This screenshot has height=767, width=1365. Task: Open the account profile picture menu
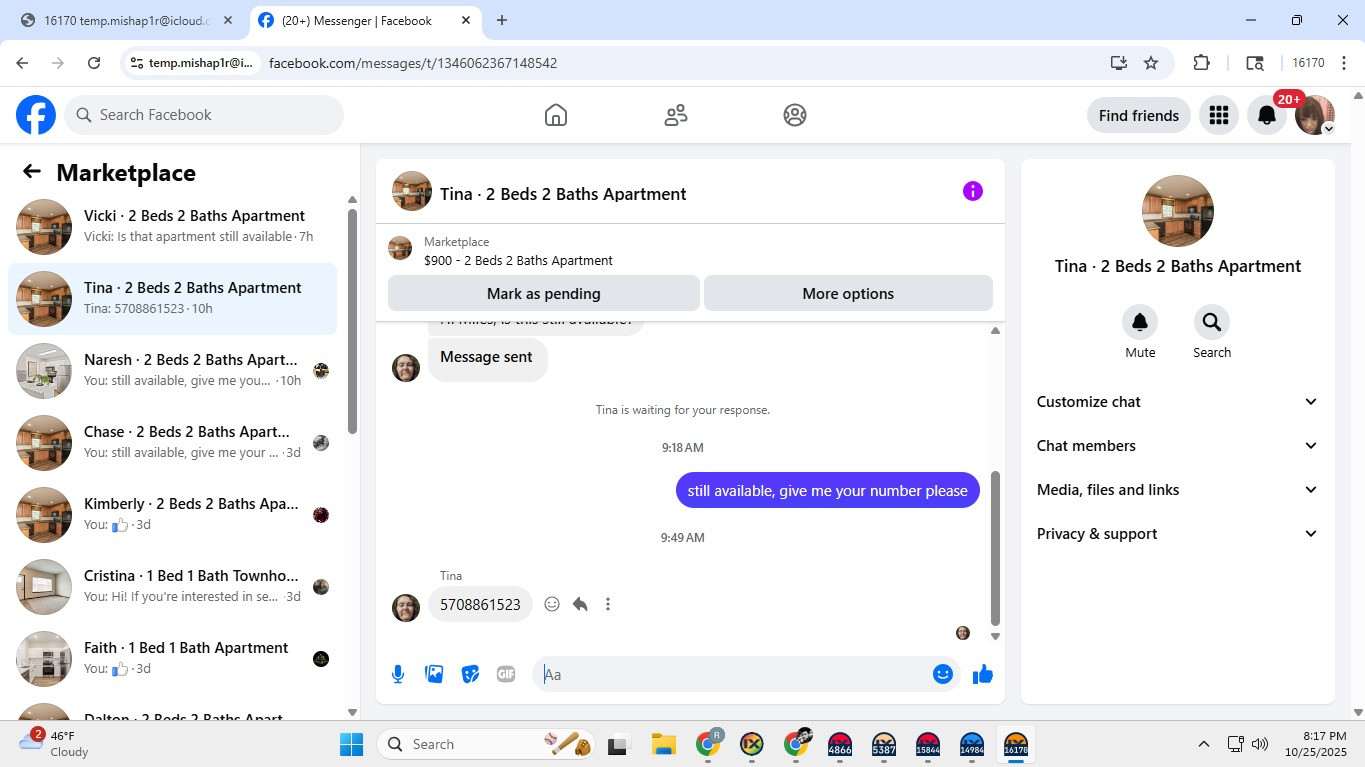[x=1315, y=115]
